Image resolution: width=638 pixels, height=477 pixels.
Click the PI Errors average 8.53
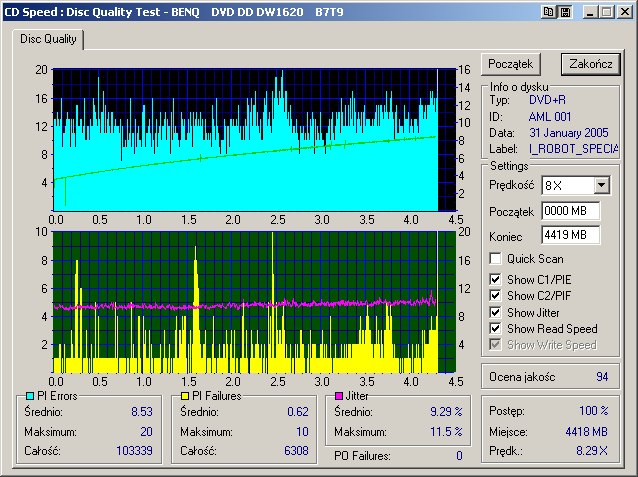click(x=142, y=412)
